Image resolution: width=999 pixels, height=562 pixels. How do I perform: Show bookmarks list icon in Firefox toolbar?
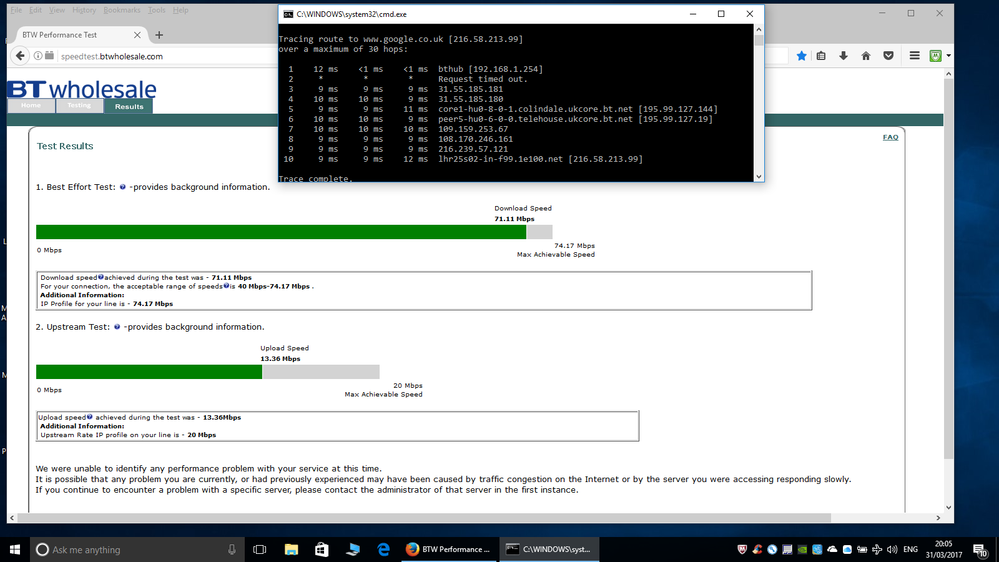(x=821, y=56)
